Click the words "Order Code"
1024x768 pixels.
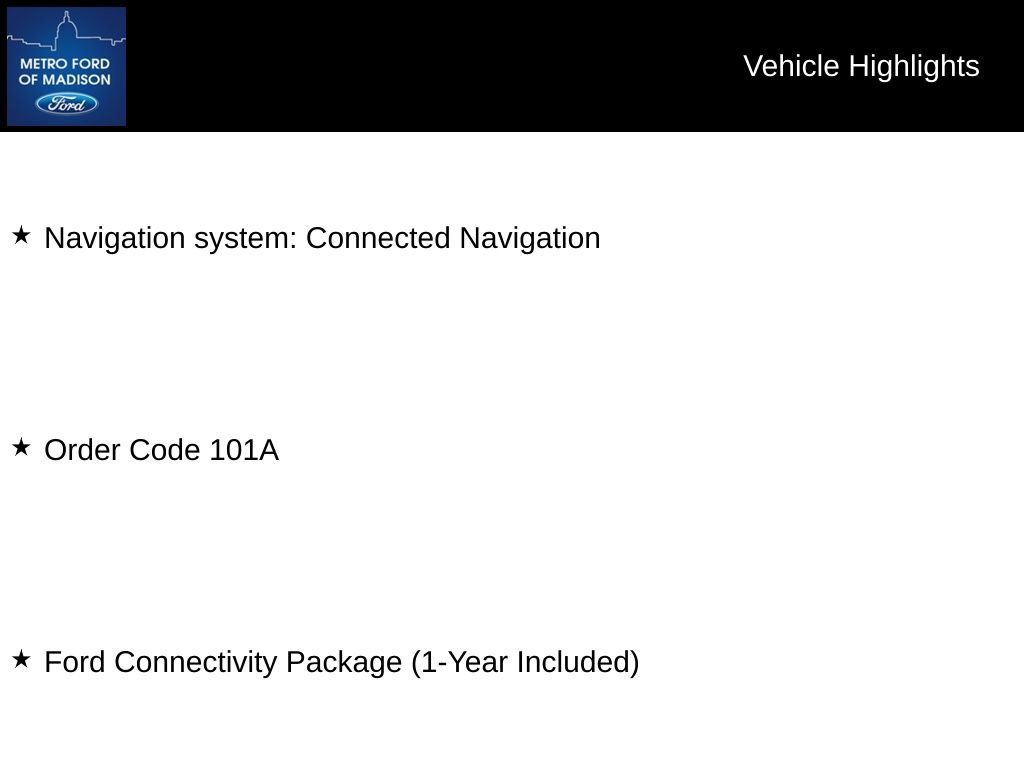123,450
